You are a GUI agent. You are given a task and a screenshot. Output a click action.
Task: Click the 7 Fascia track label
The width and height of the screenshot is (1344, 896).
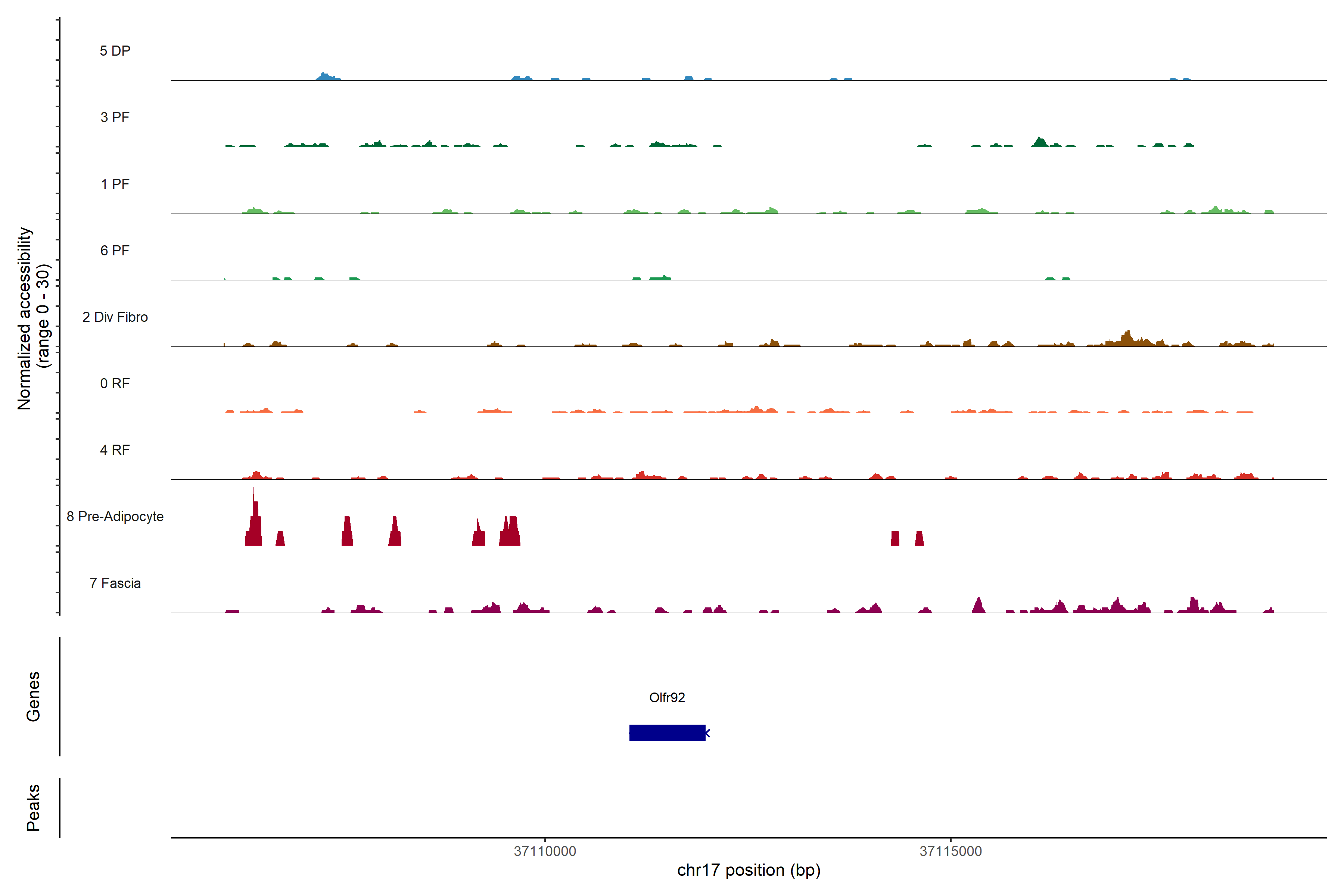click(115, 583)
